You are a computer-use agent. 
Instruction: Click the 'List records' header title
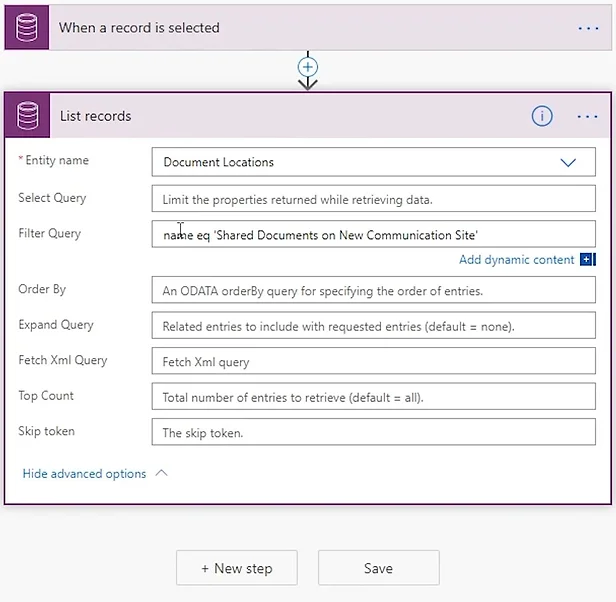[95, 116]
